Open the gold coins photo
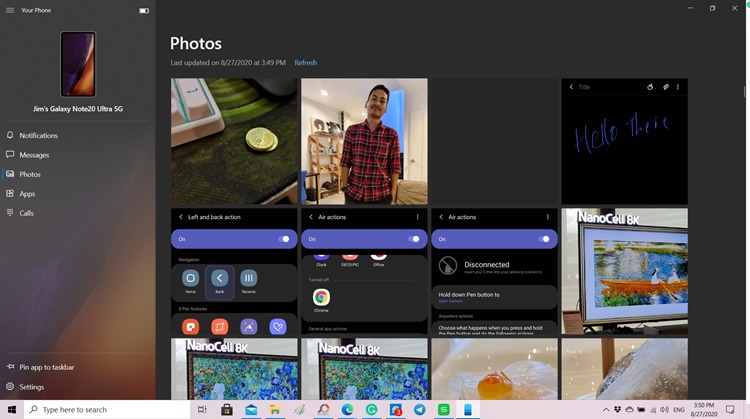 [x=234, y=142]
